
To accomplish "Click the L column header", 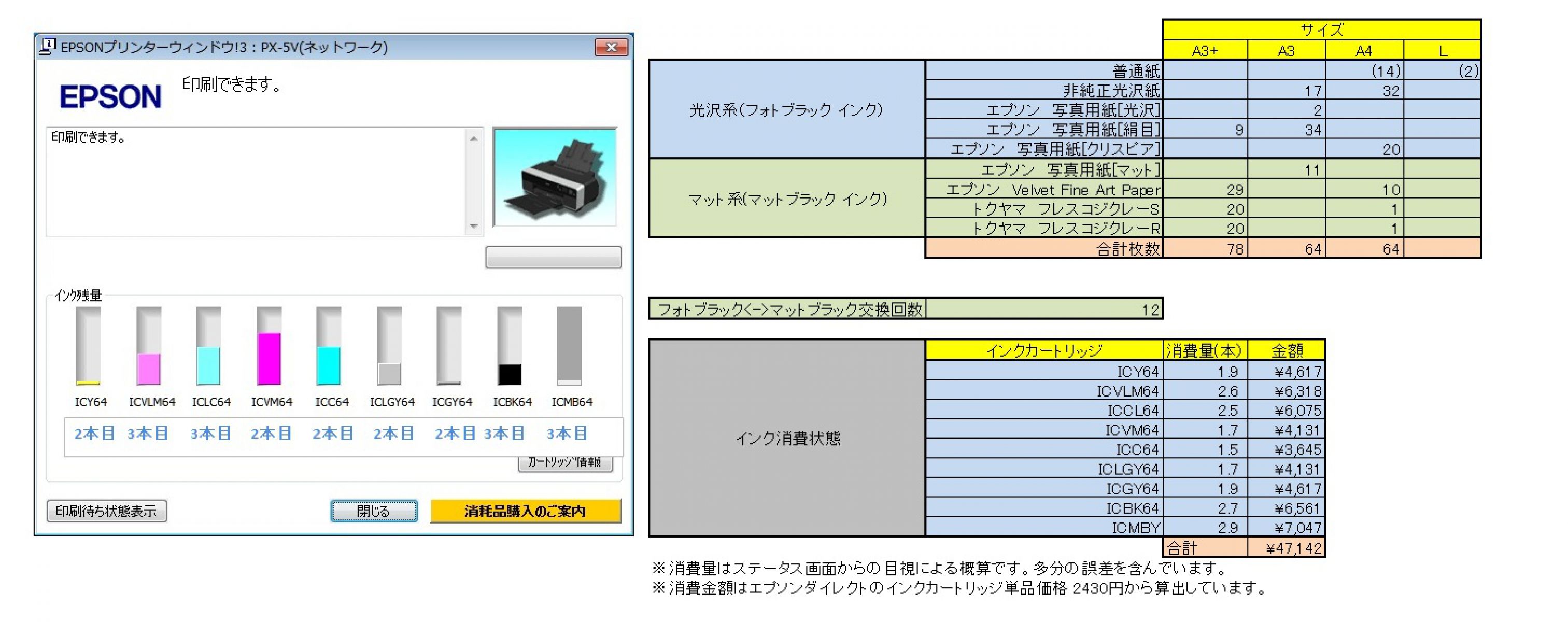I will pos(1442,50).
